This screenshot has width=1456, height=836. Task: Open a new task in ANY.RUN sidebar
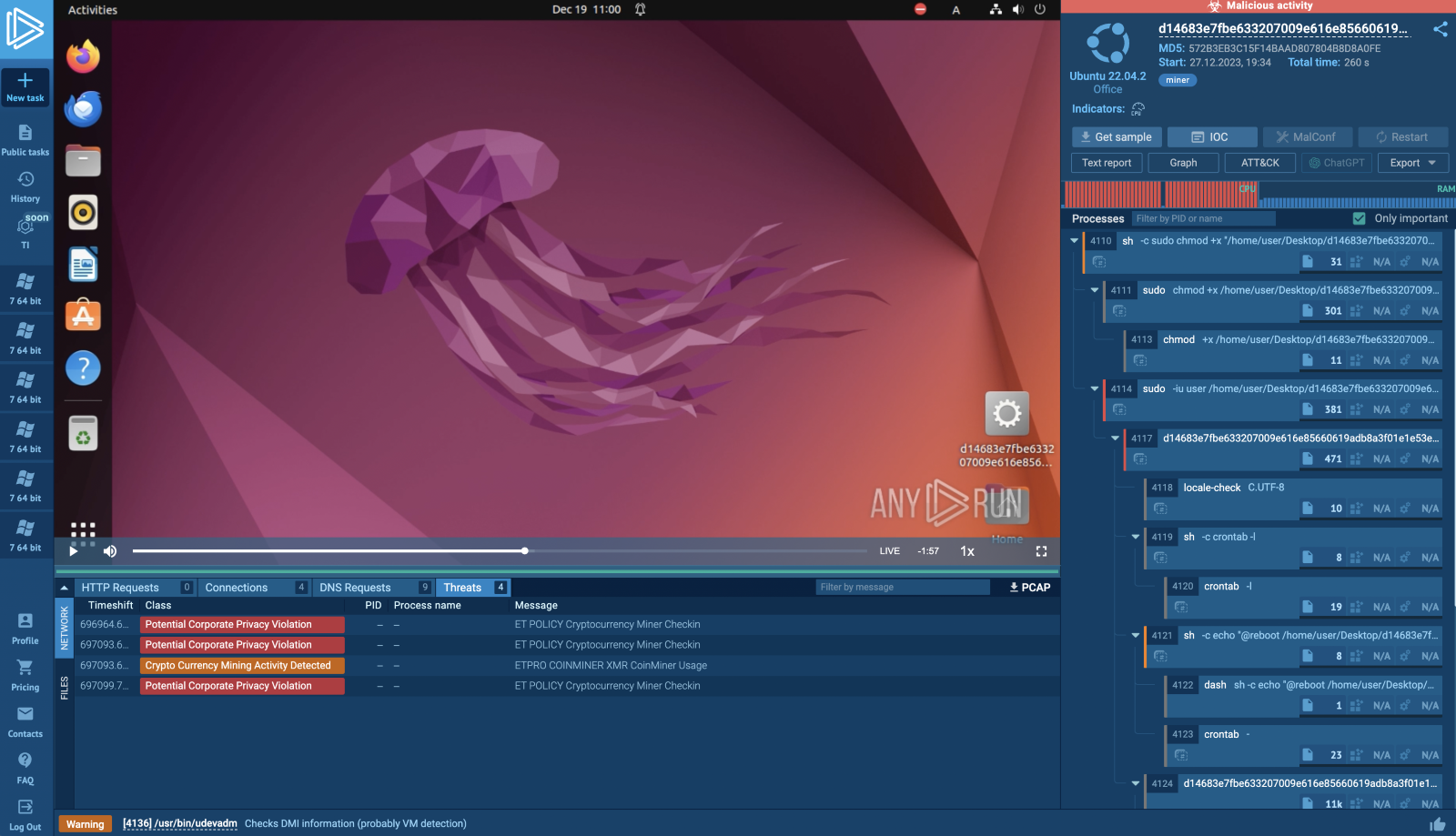25,86
